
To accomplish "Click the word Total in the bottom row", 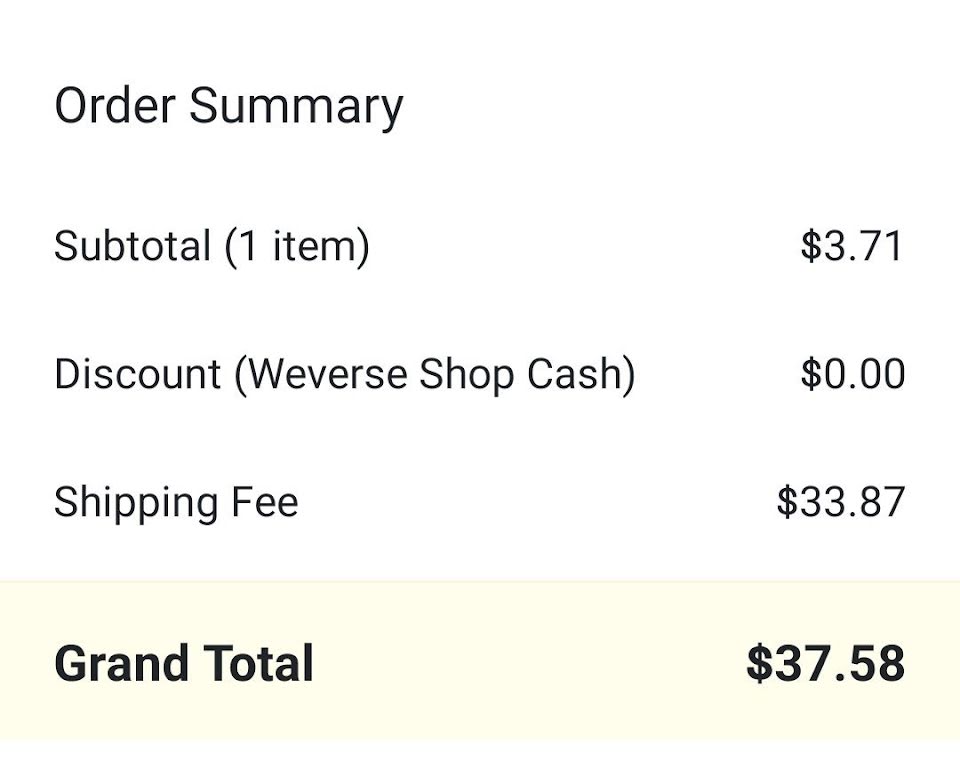I will pyautogui.click(x=258, y=664).
